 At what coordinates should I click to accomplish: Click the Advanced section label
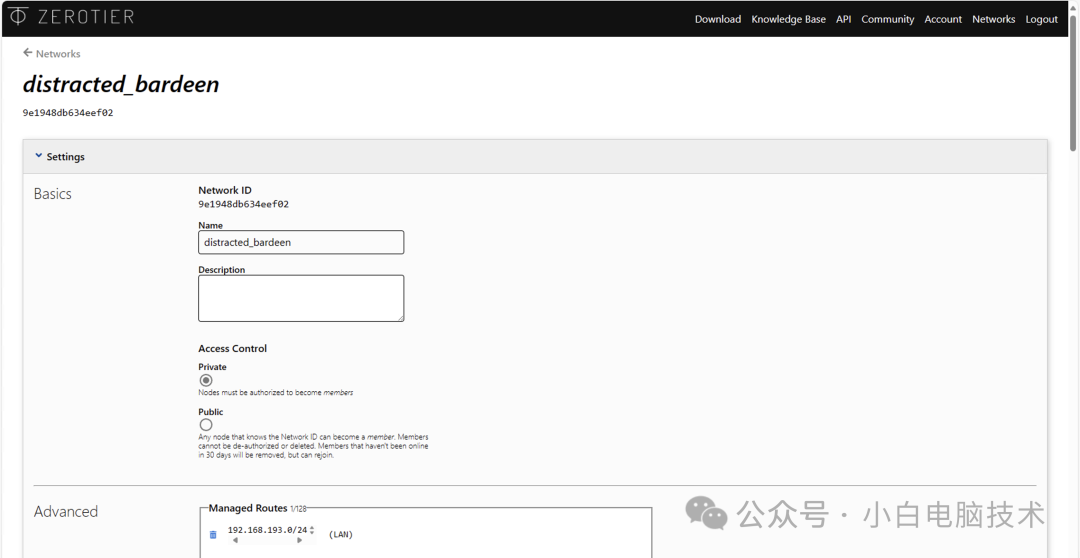coord(66,511)
